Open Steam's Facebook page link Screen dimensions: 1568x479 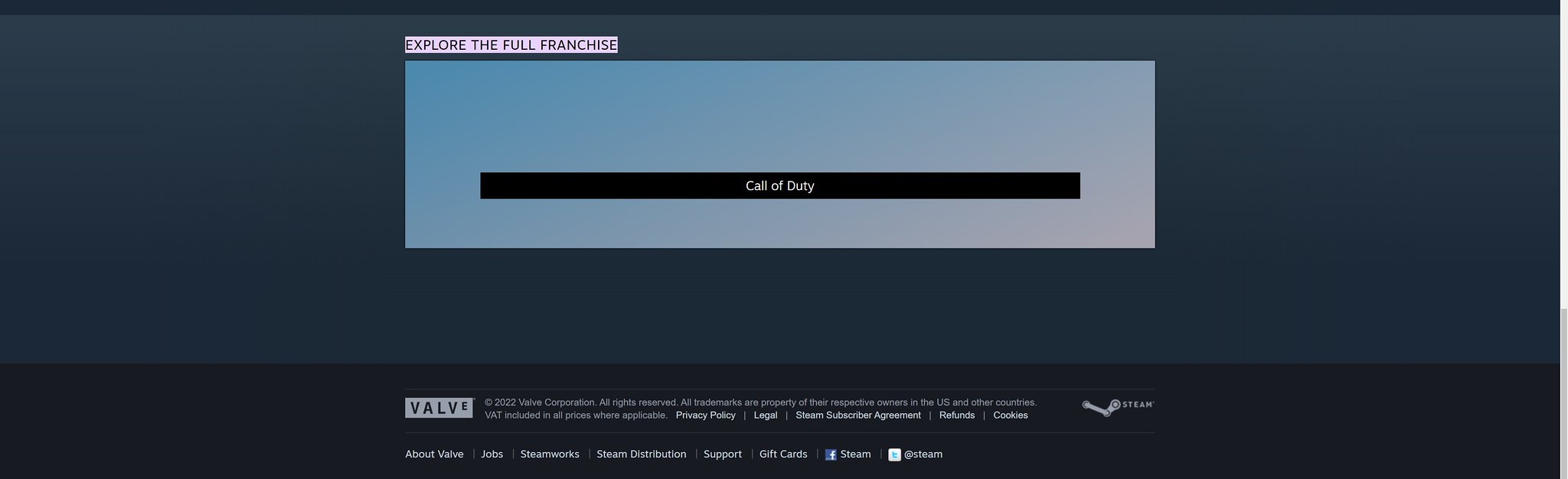tap(848, 454)
